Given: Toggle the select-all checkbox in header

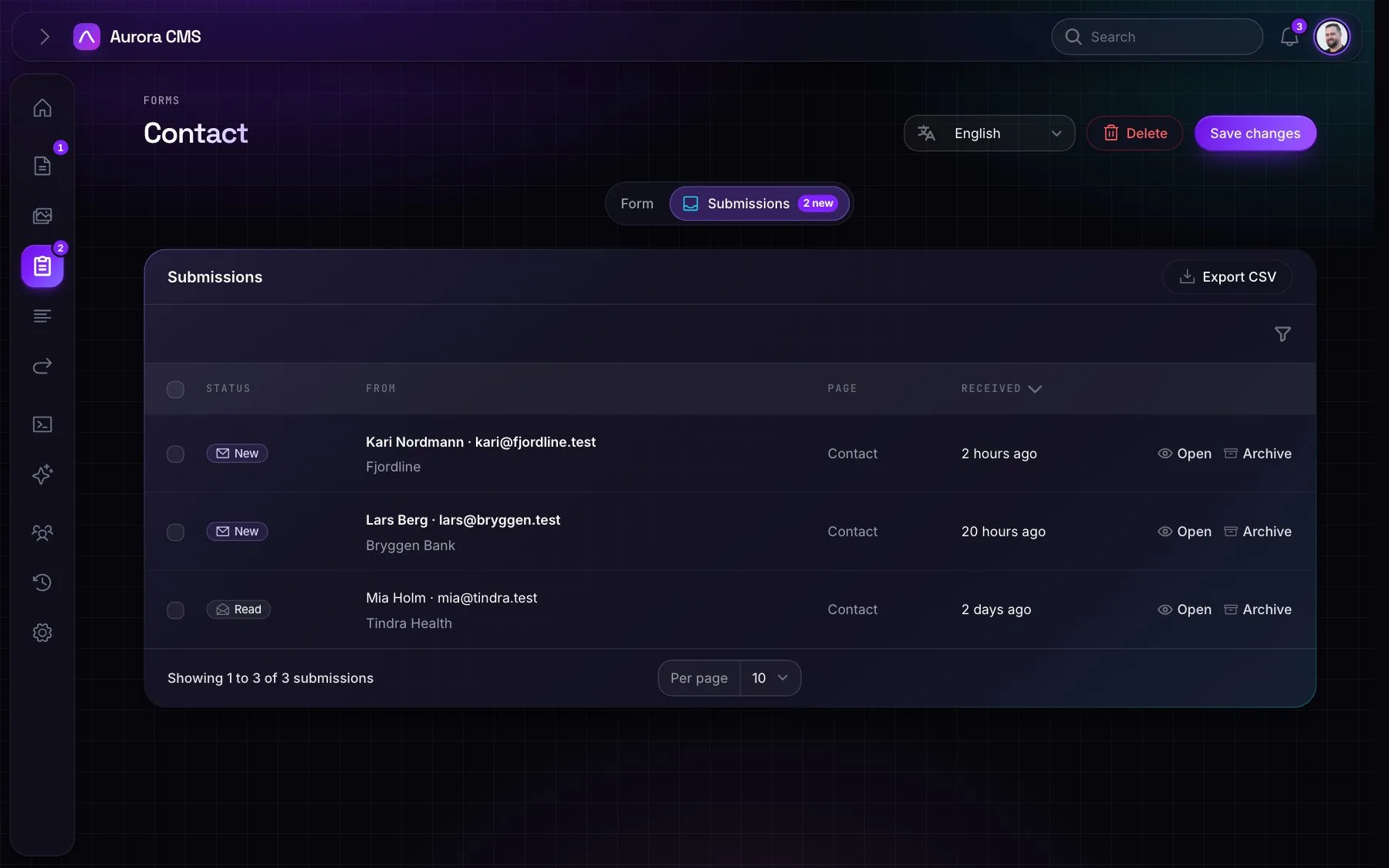Looking at the screenshot, I should (176, 390).
